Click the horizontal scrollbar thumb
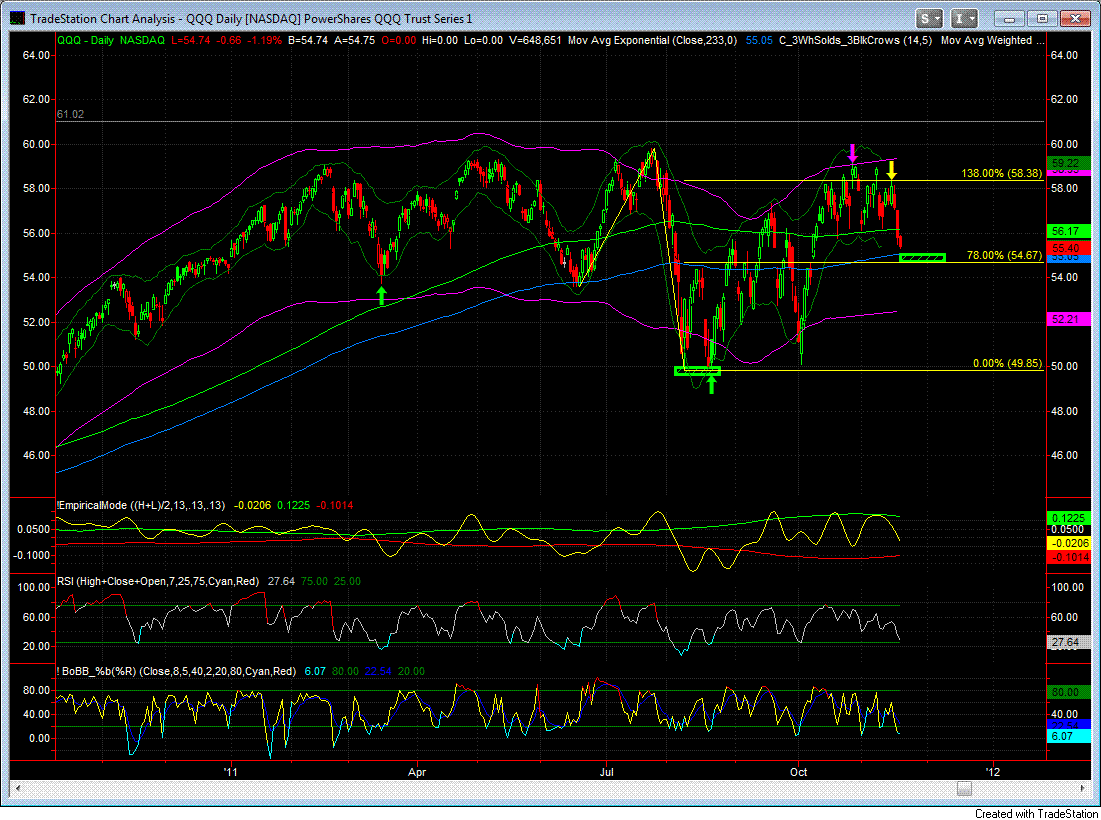1101x820 pixels. point(964,788)
